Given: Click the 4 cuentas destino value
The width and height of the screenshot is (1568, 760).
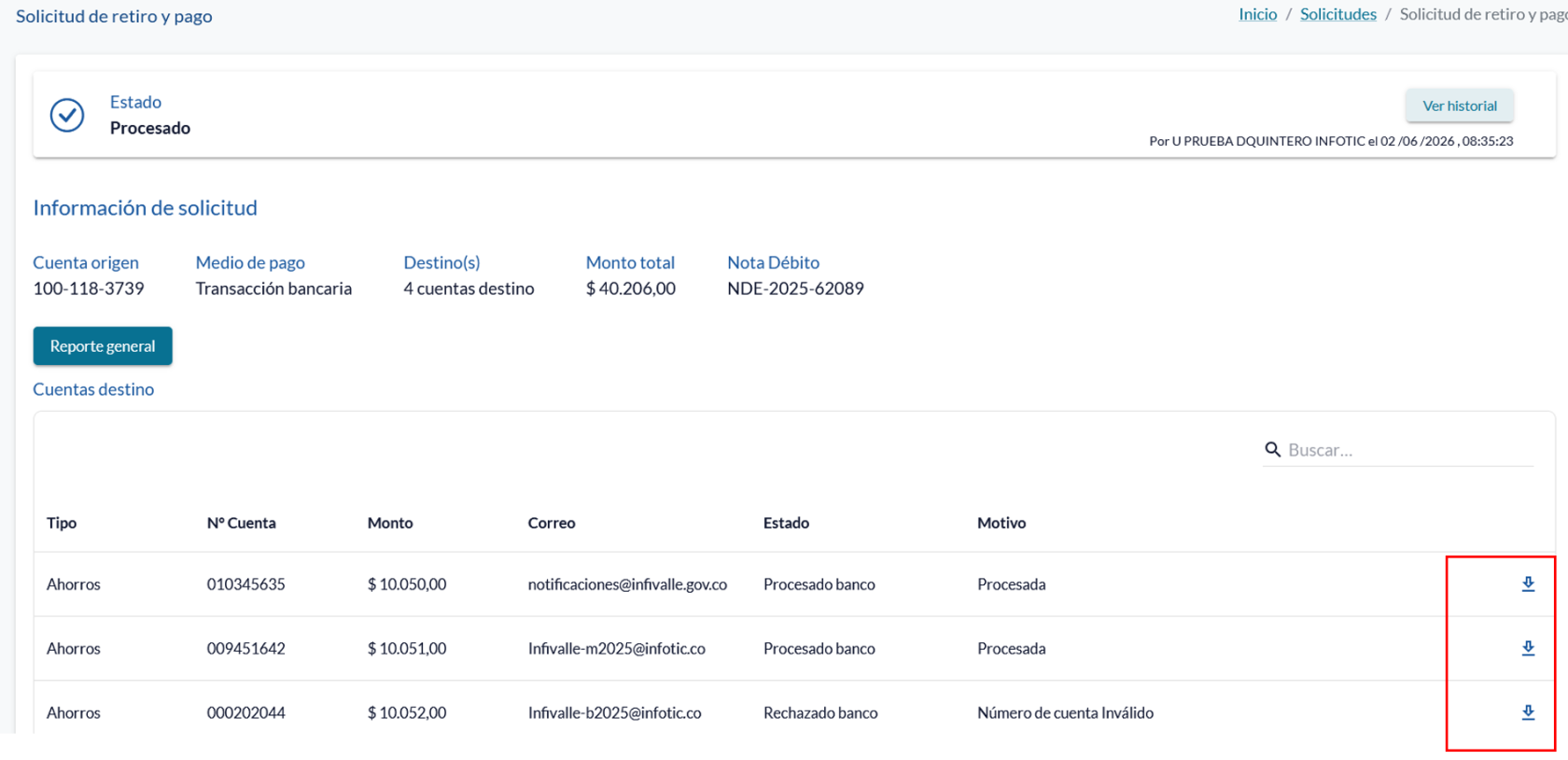Looking at the screenshot, I should [469, 289].
